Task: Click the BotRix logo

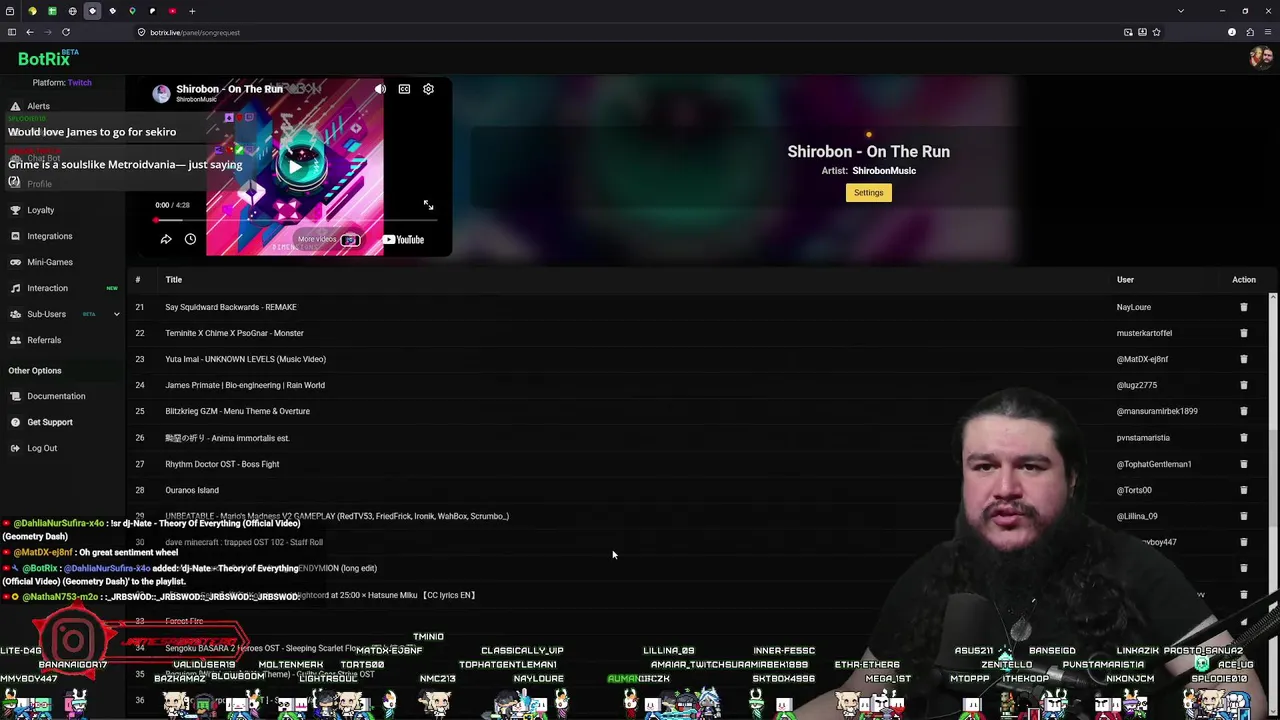Action: 48,58
